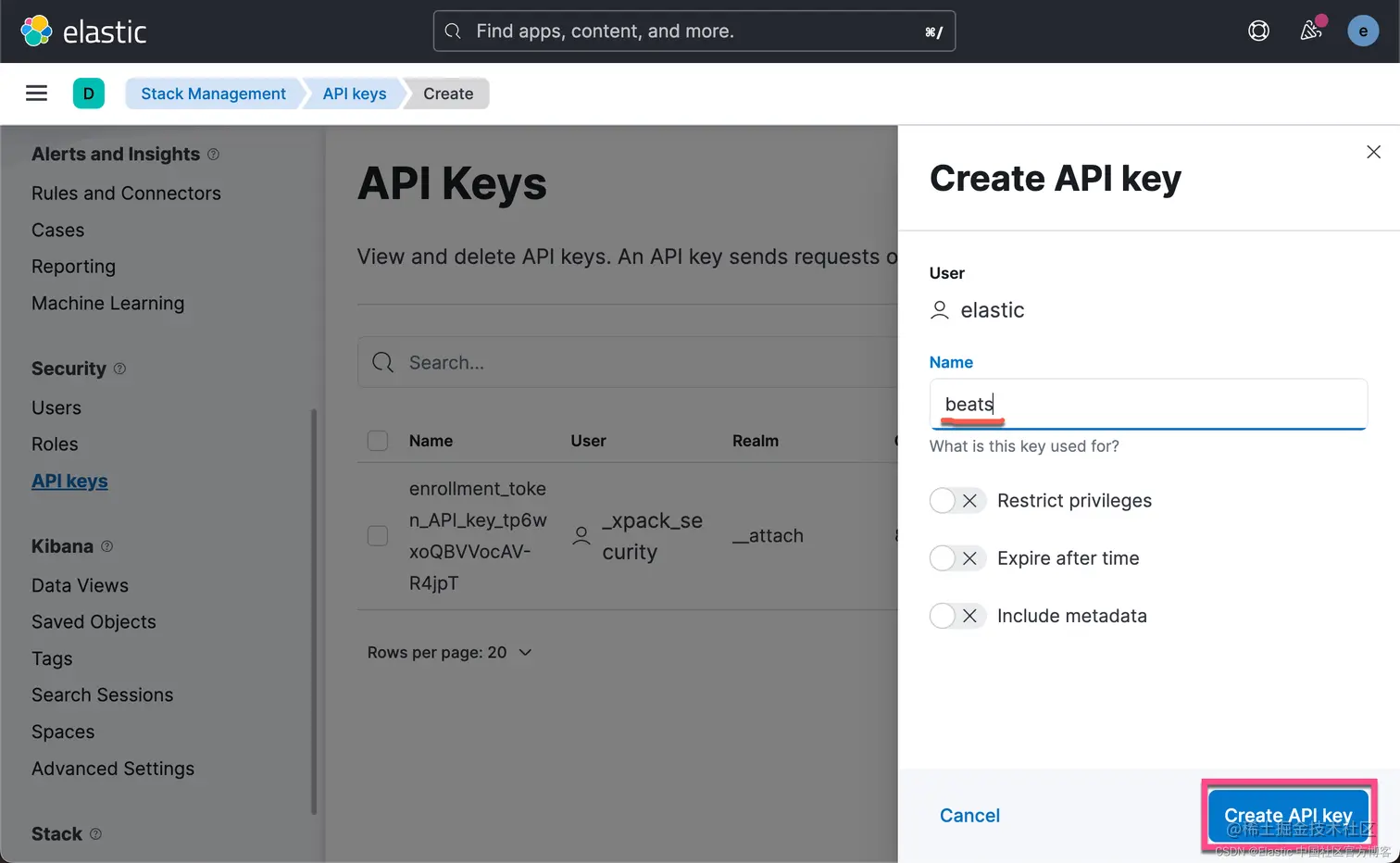Go to API keys breadcrumb
Image resolution: width=1400 pixels, height=863 pixels.
[x=355, y=94]
